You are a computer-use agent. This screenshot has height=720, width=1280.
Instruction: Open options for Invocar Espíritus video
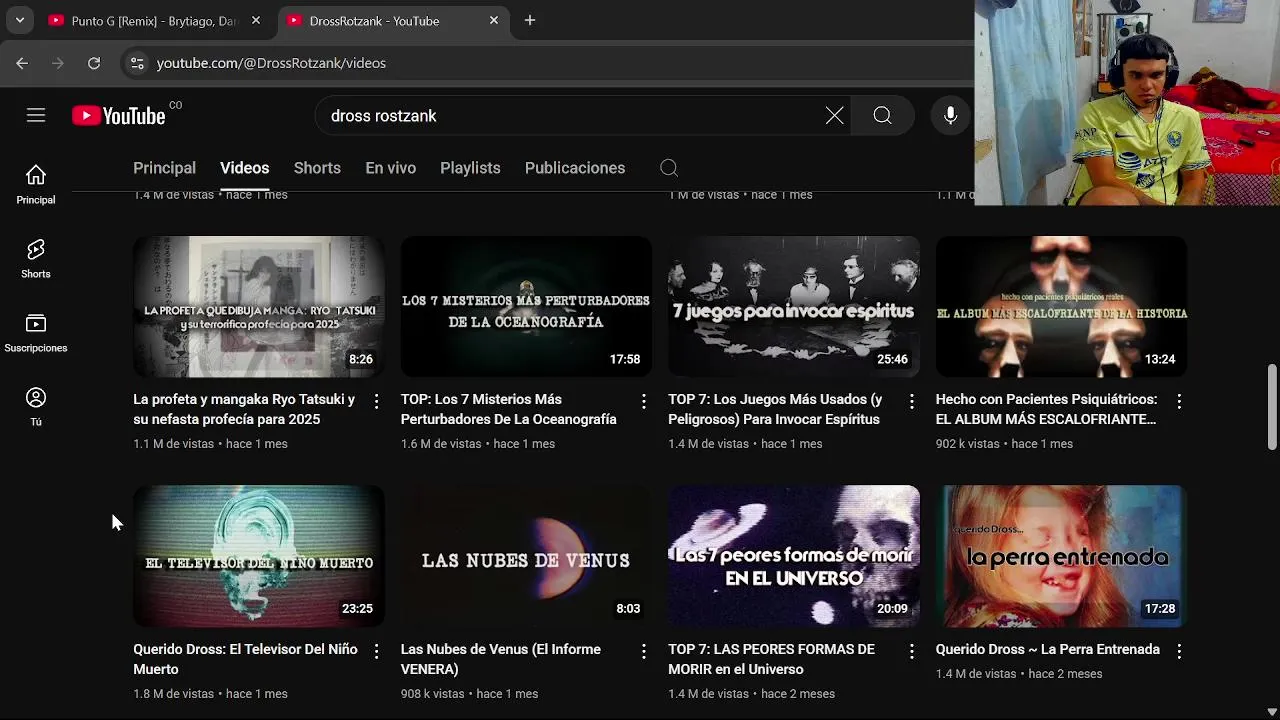tap(911, 401)
